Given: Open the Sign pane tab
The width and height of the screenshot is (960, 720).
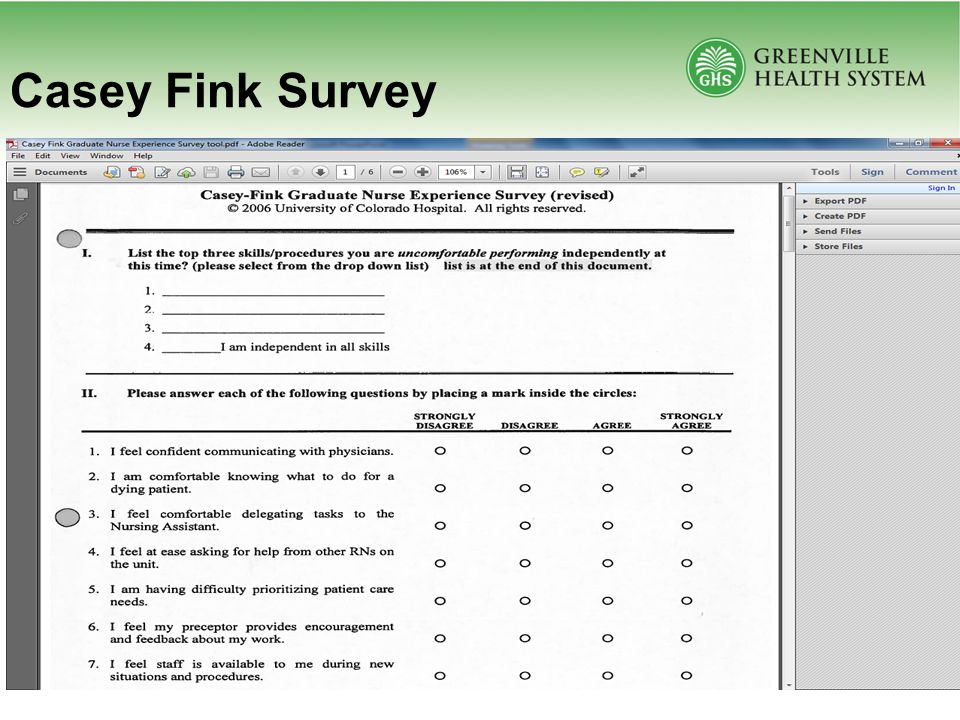Looking at the screenshot, I should (x=872, y=172).
